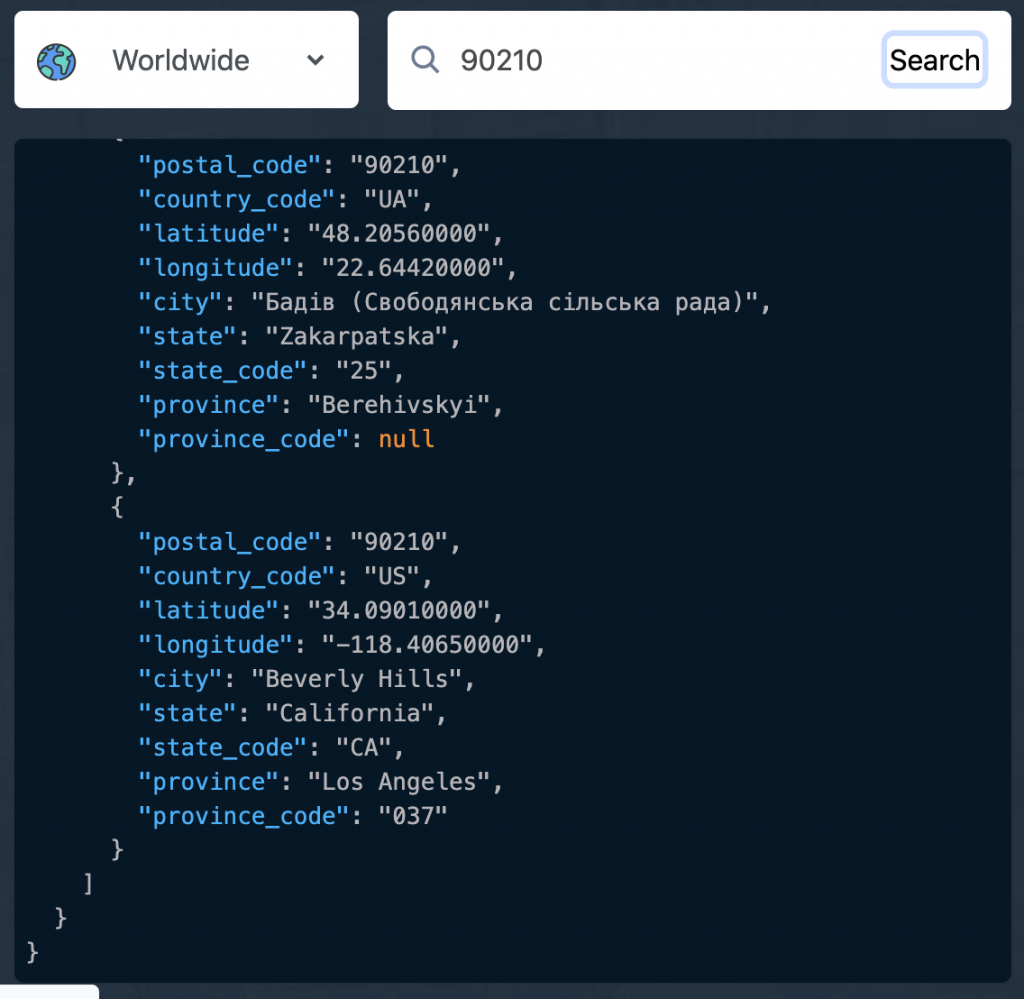Click the state_code value "25"
This screenshot has height=999, width=1024.
[364, 370]
